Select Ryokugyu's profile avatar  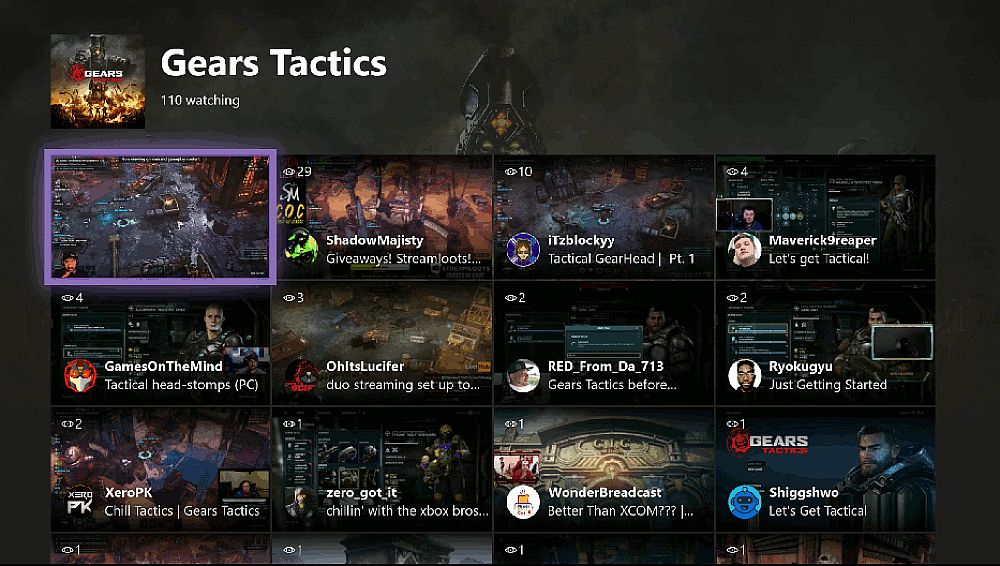click(745, 375)
